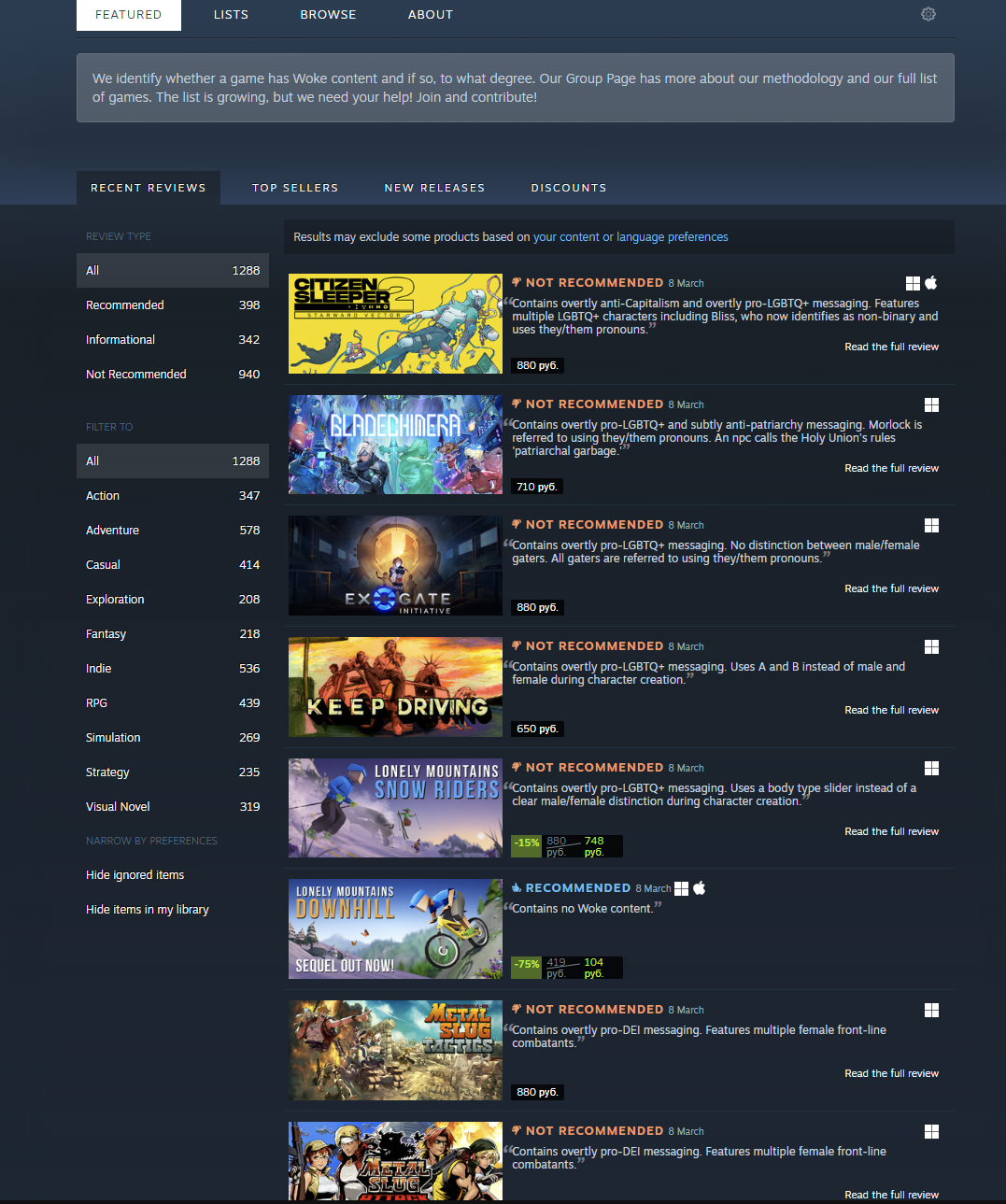This screenshot has width=1006, height=1204.
Task: Click Windows icon on Exogate Initiative review
Action: pyautogui.click(x=931, y=525)
